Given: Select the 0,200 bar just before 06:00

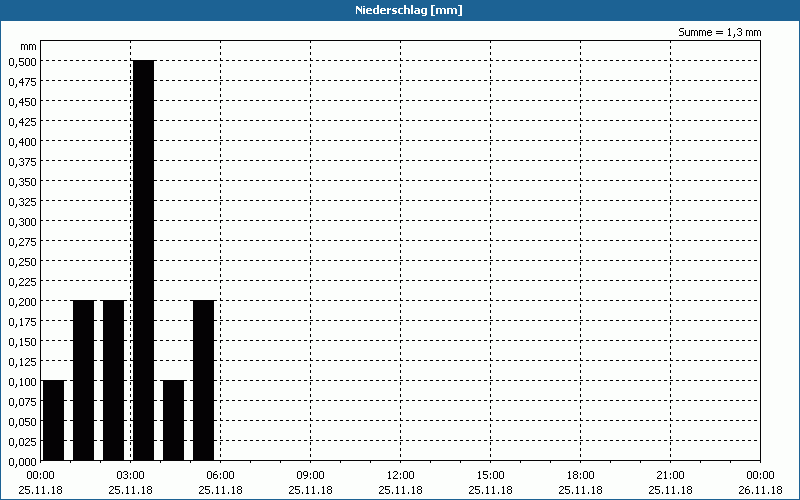Looking at the screenshot, I should pos(204,381).
